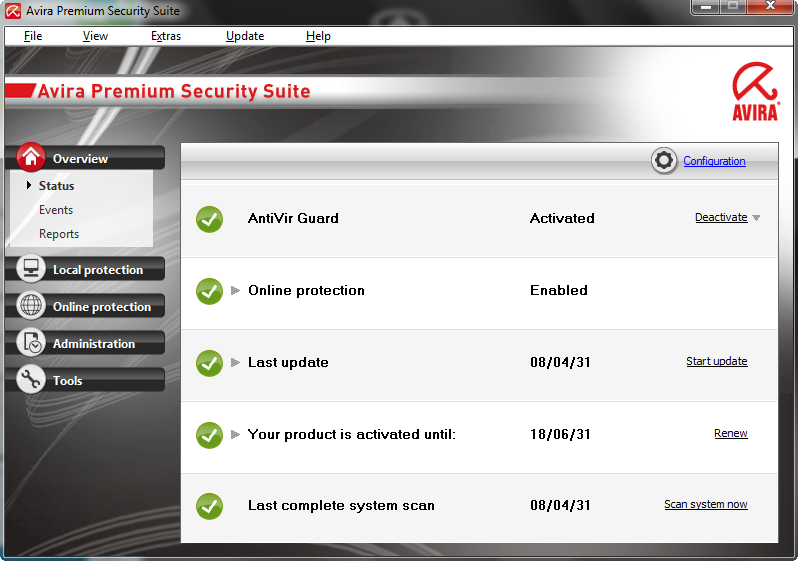Click the Tools wrench icon
Viewport: 798px width, 561px height.
tap(31, 379)
